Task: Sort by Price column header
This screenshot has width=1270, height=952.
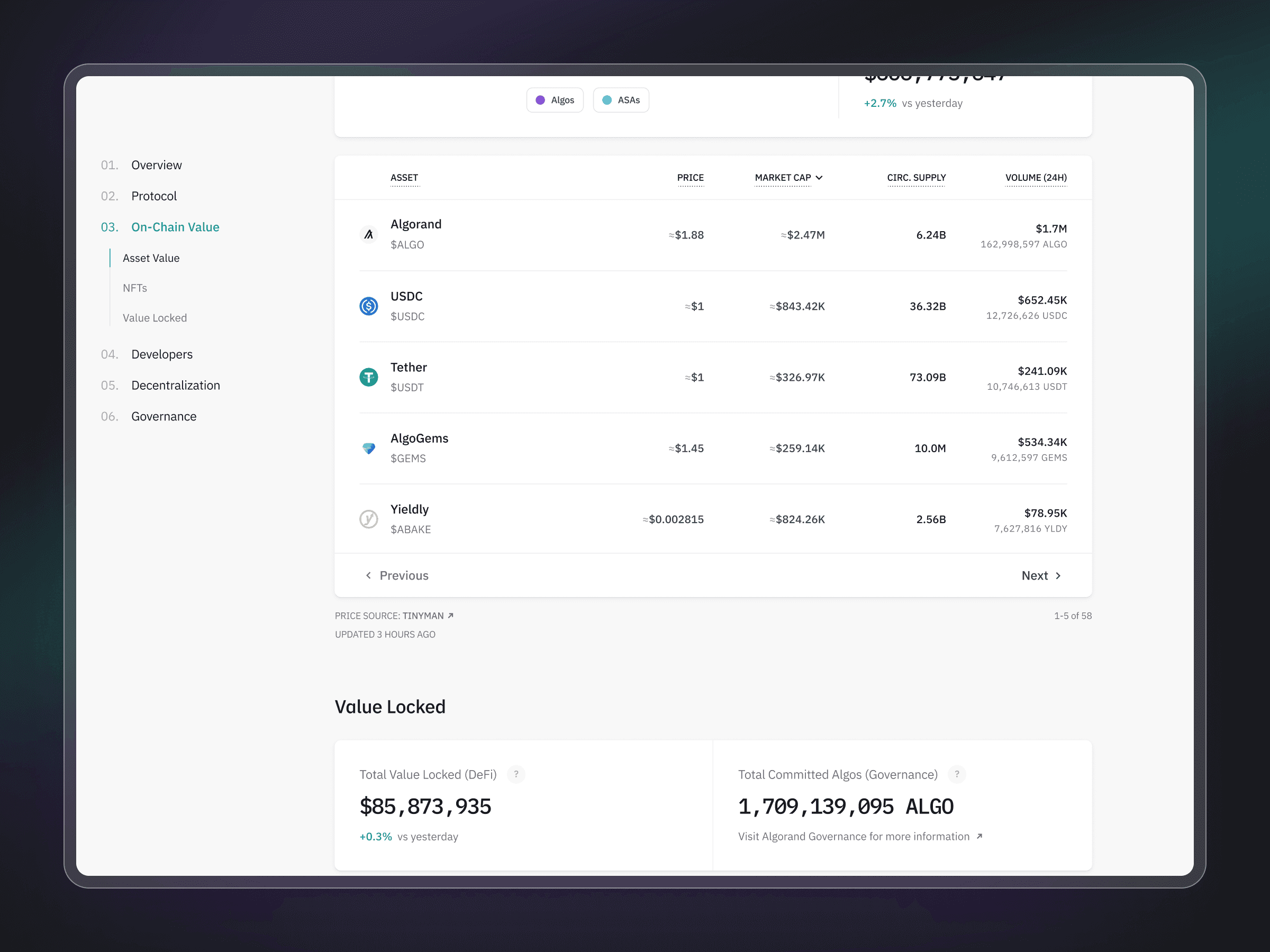Action: 690,178
